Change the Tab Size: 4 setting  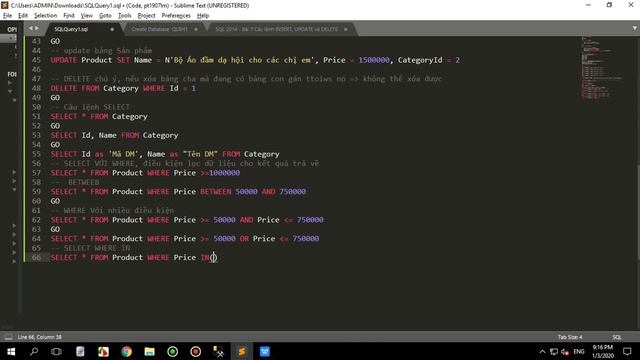[x=570, y=337]
